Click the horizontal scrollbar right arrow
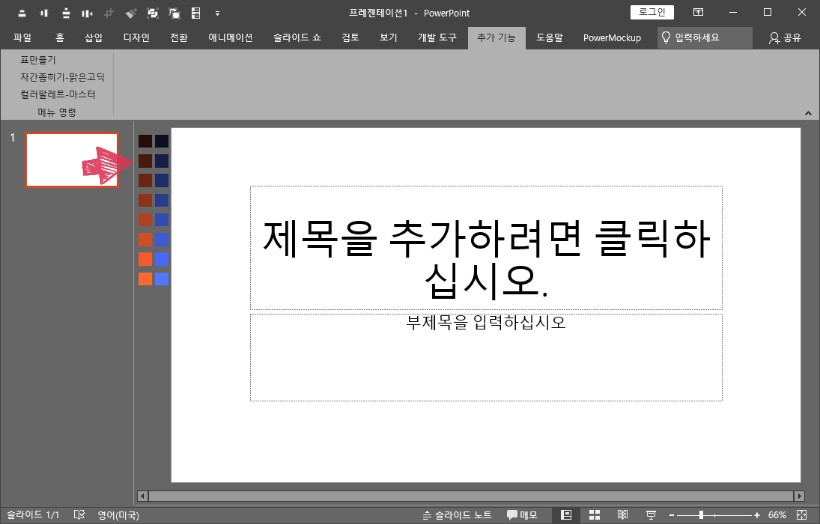 (799, 496)
